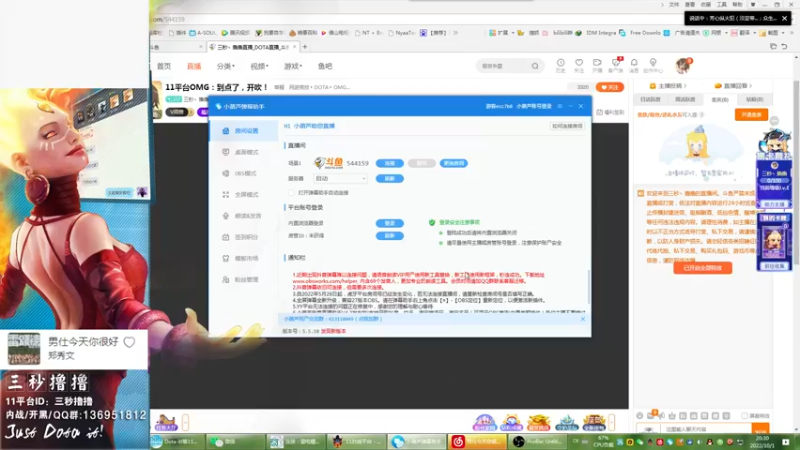The image size is (800, 450).
Task: Open the Douyu client download icon with badge
Action: [616, 65]
